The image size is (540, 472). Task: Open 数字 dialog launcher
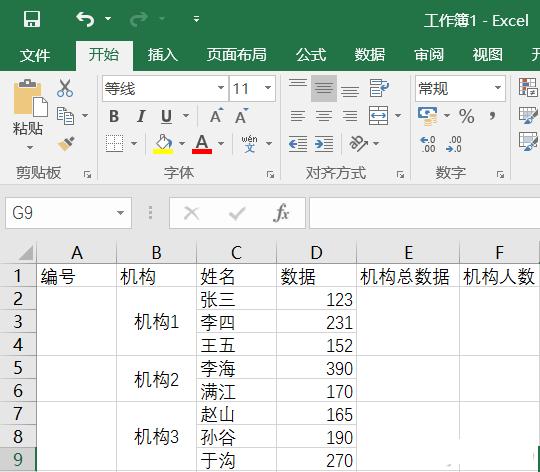tap(500, 175)
